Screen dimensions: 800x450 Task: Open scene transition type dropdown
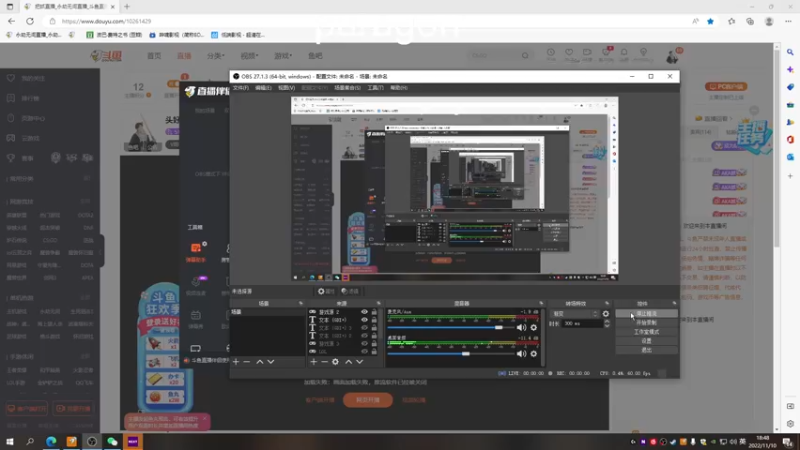pyautogui.click(x=574, y=314)
